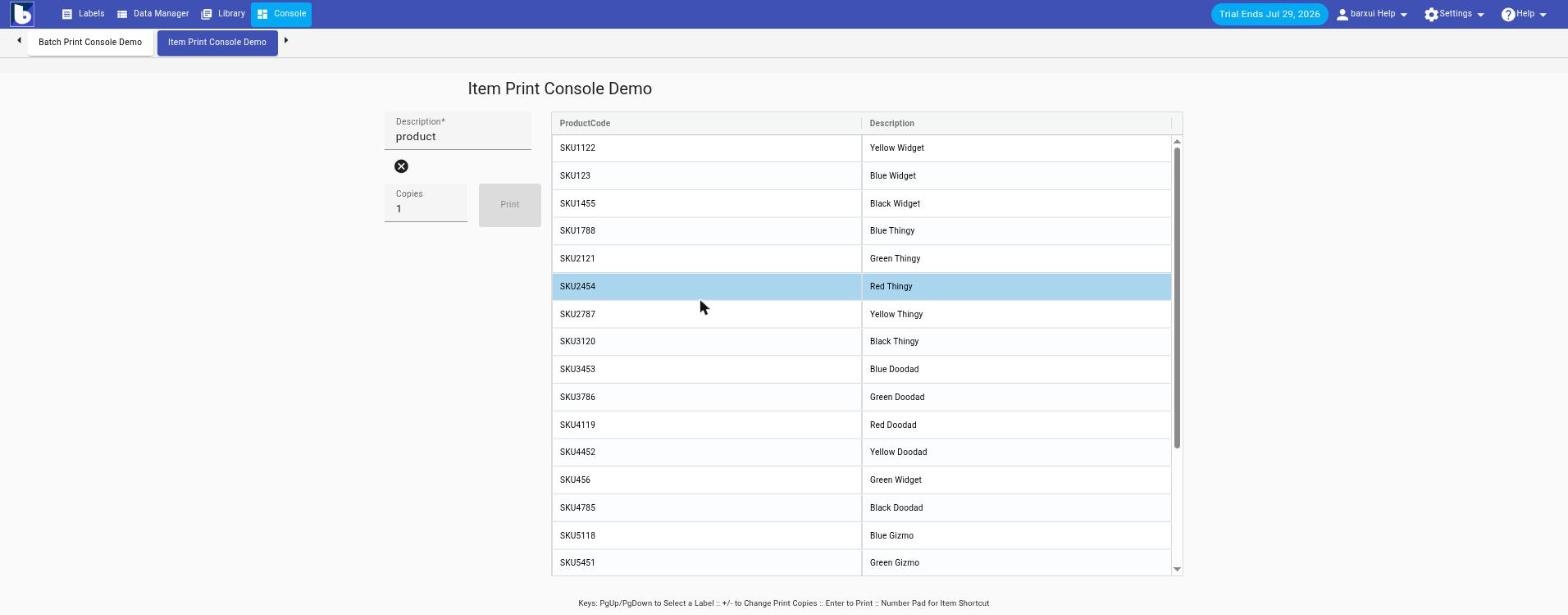Click the Print button
The image size is (1568, 615).
(510, 205)
